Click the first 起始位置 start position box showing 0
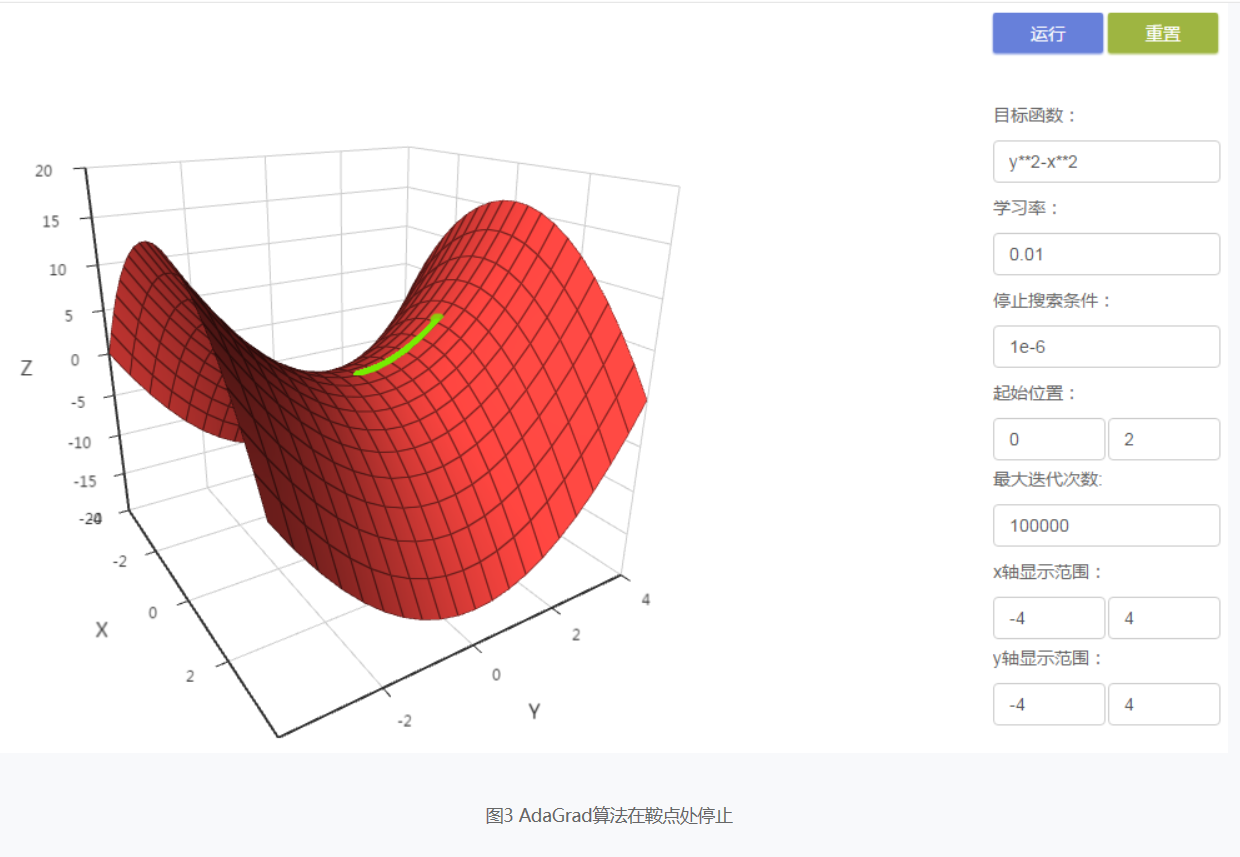 point(1048,439)
